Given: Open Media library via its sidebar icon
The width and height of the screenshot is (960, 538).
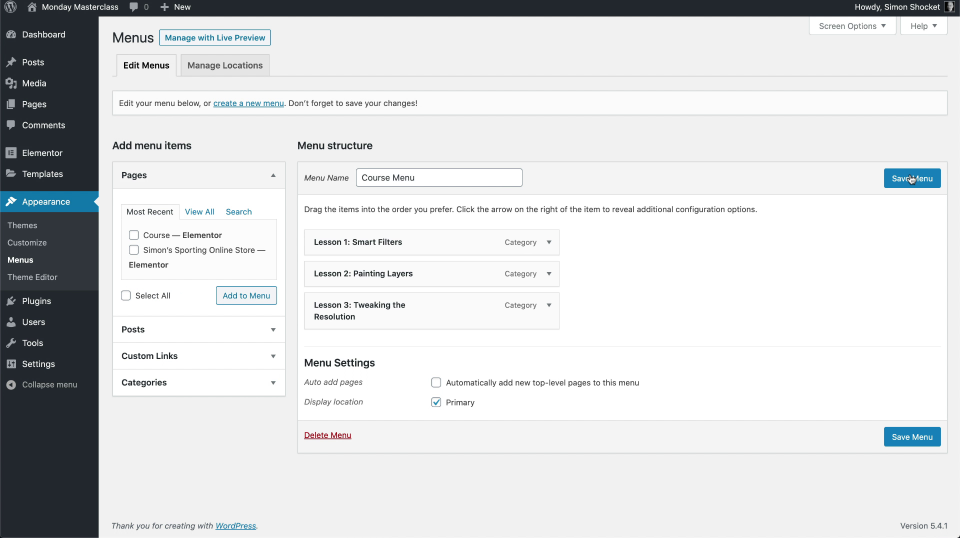Looking at the screenshot, I should (x=11, y=84).
